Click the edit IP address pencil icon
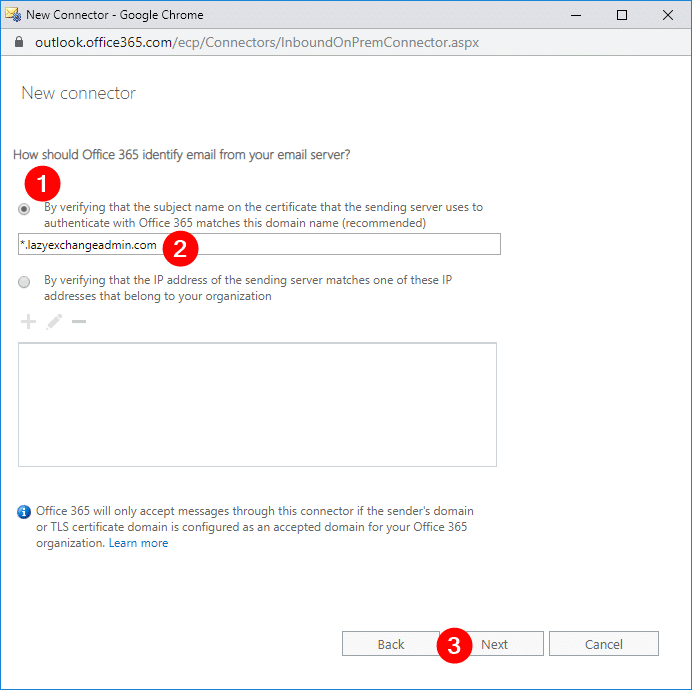 coord(54,322)
